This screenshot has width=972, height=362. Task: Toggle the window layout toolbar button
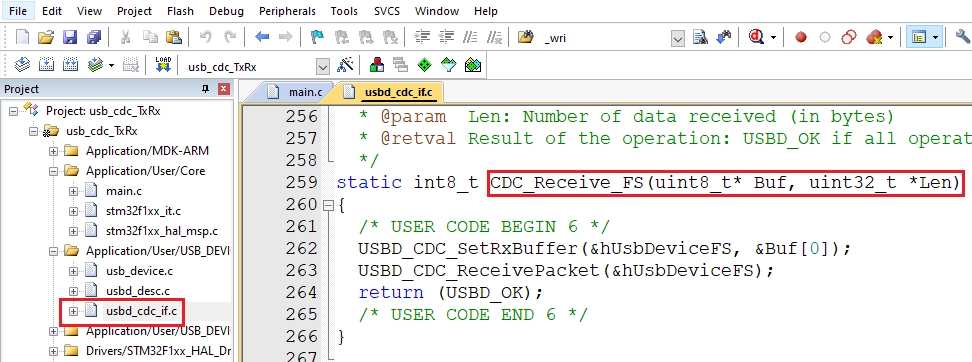(919, 37)
